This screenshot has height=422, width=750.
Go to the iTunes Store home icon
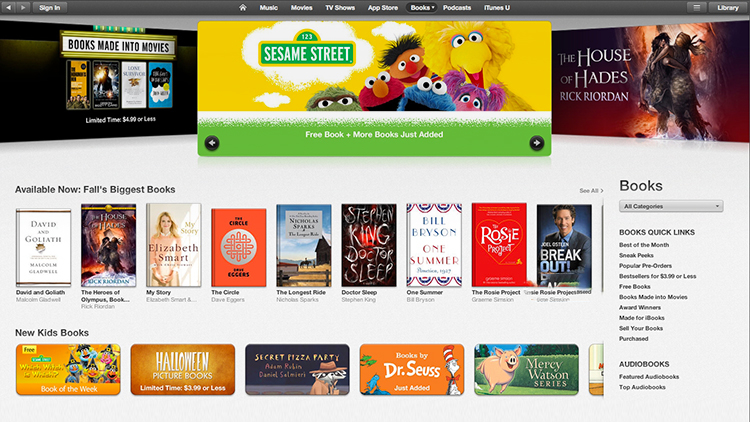coord(243,8)
